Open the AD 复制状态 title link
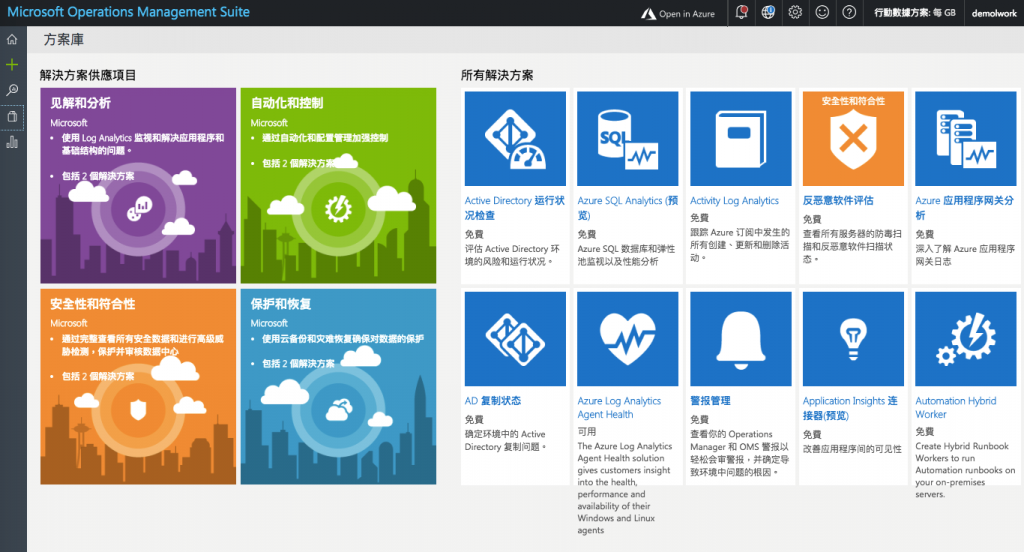 point(493,401)
